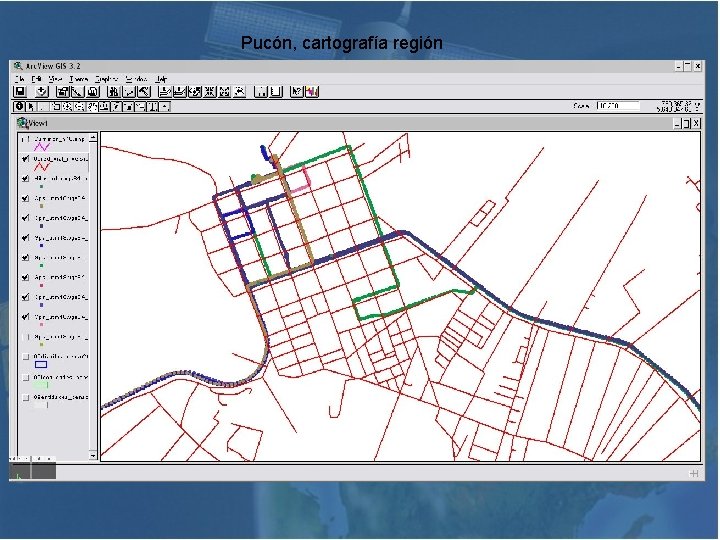
Task: Select the Text T tool
Action: (x=152, y=107)
